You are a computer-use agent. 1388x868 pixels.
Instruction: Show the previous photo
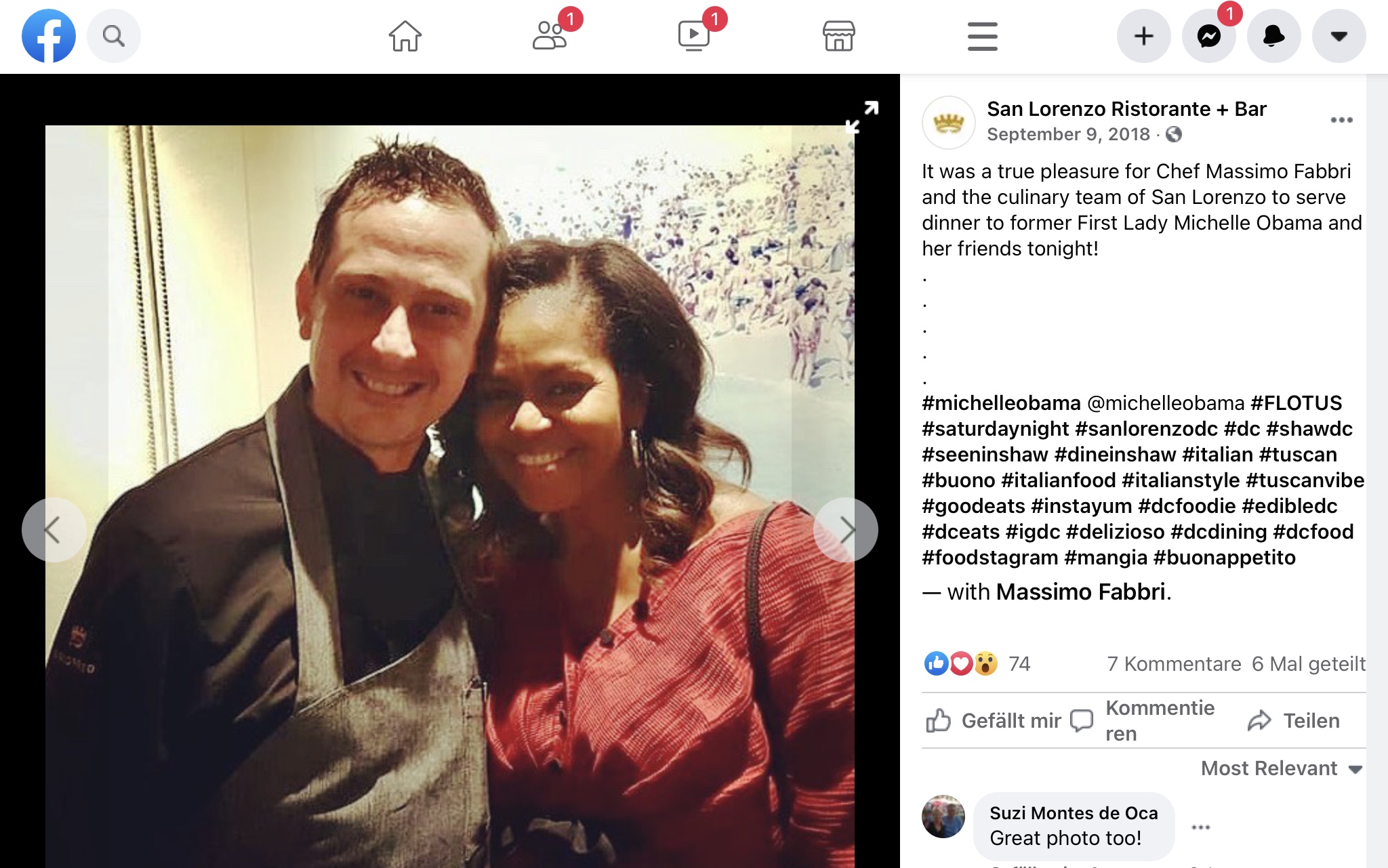pyautogui.click(x=54, y=530)
